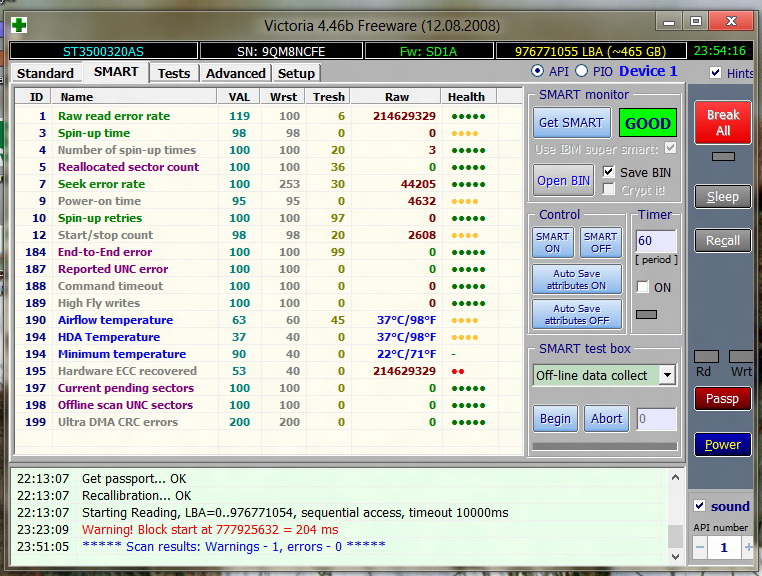Image resolution: width=762 pixels, height=576 pixels.
Task: Select the Airflow temperature row
Action: [269, 320]
